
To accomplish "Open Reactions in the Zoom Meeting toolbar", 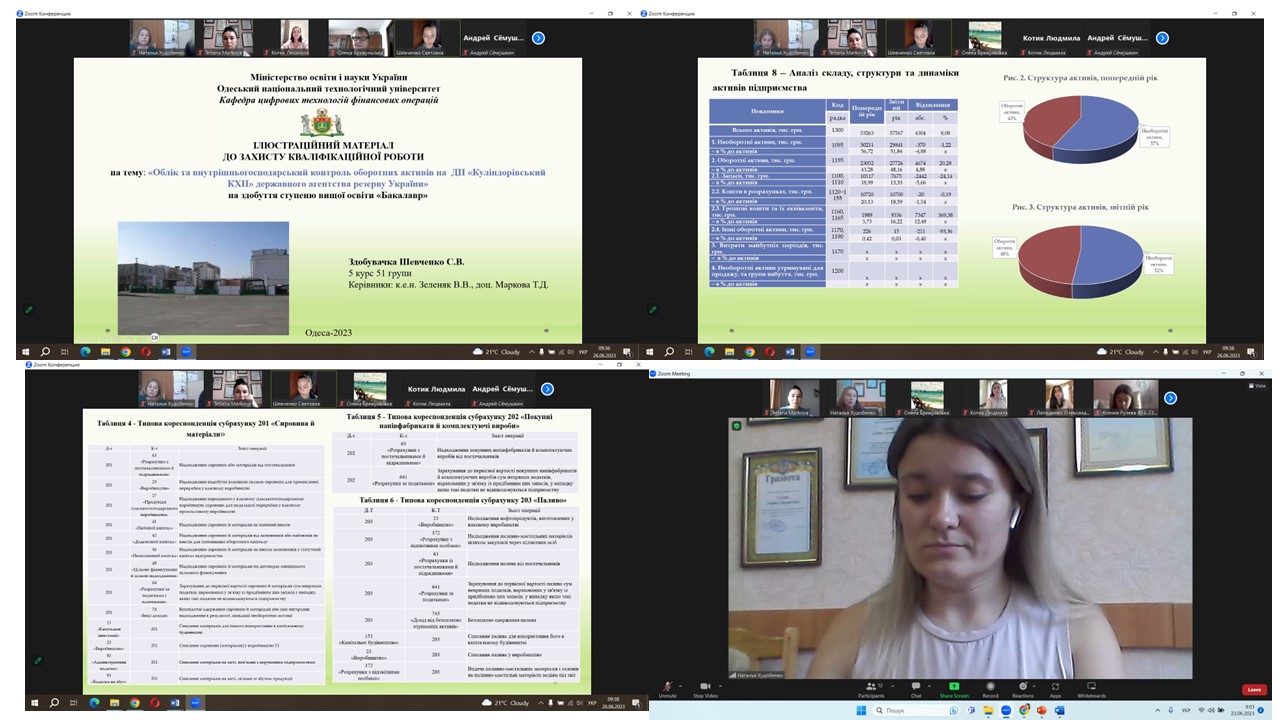I will pos(1022,689).
